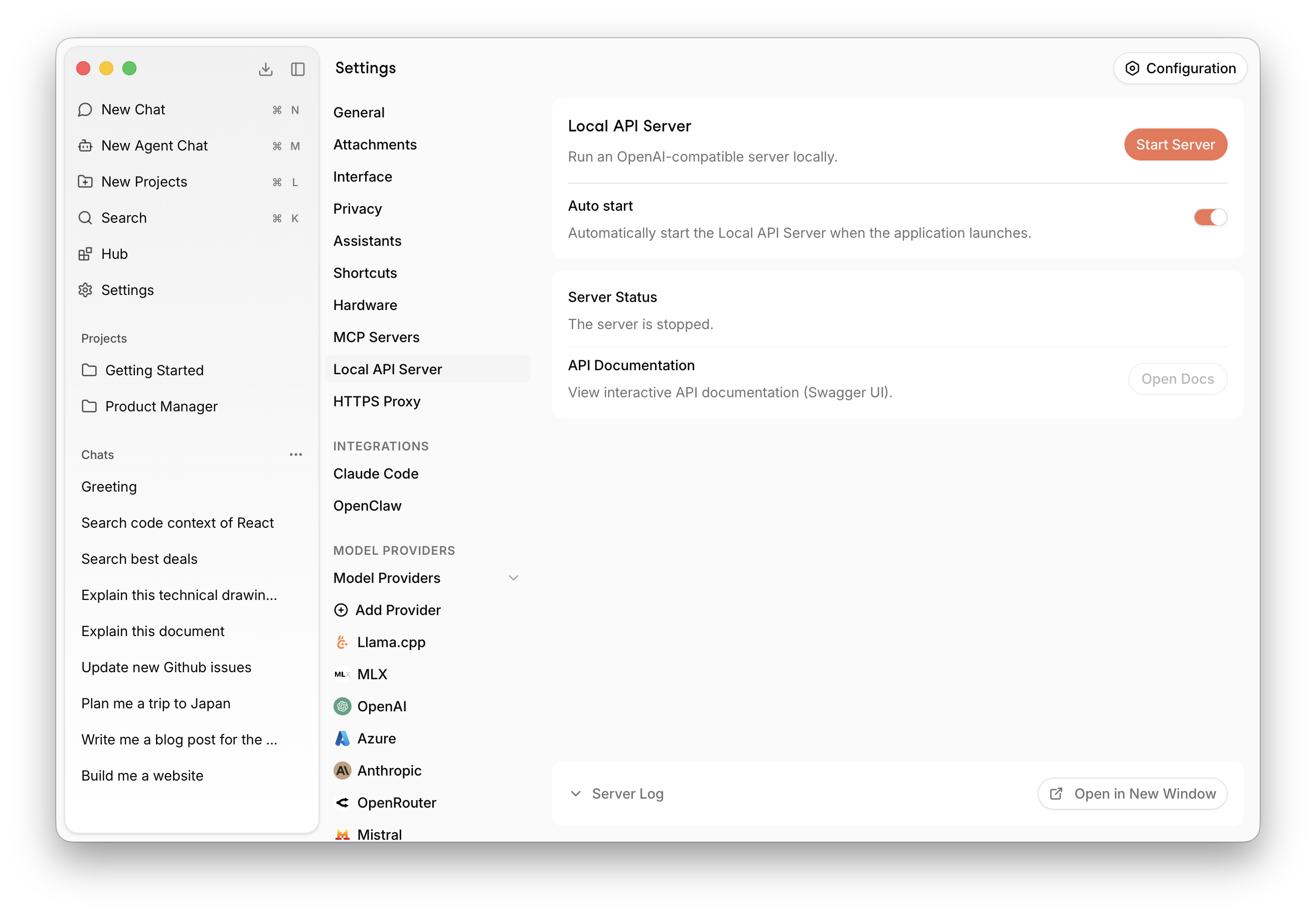Viewport: 1316px width, 916px height.
Task: Open New Chat from the sidebar
Action: coord(133,109)
